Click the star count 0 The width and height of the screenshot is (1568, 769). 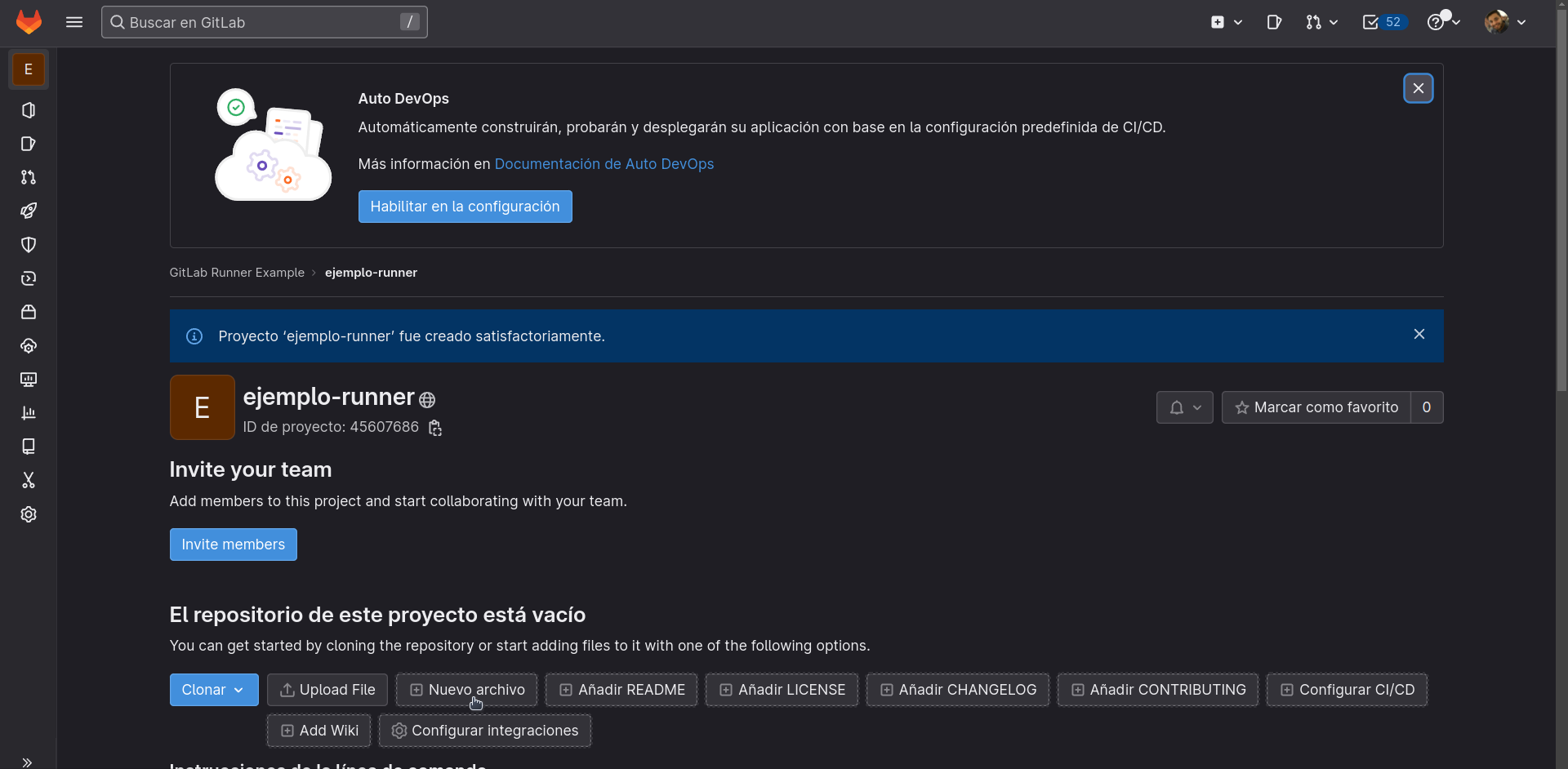[1427, 407]
